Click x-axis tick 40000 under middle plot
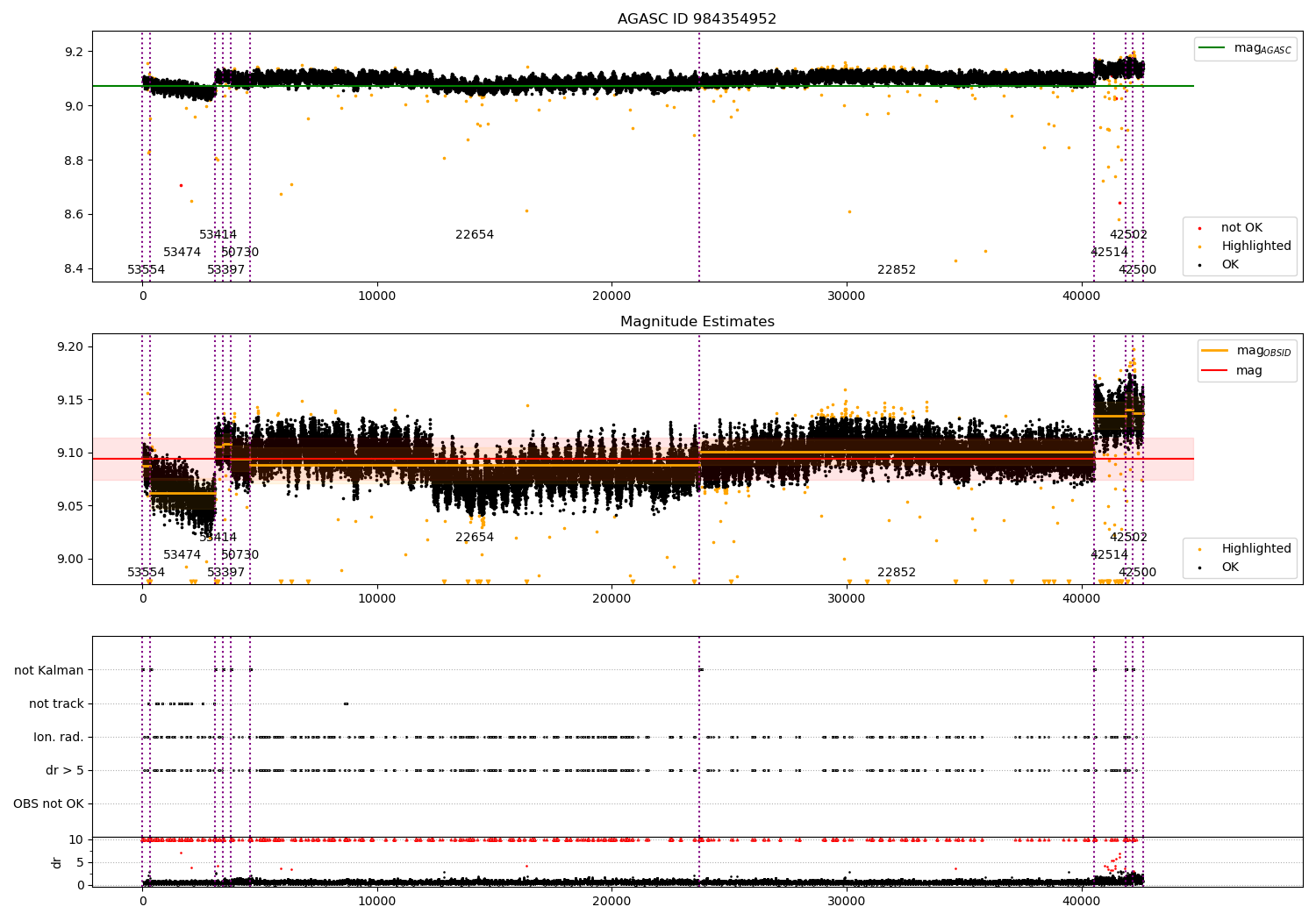1316x921 pixels. tap(1081, 599)
